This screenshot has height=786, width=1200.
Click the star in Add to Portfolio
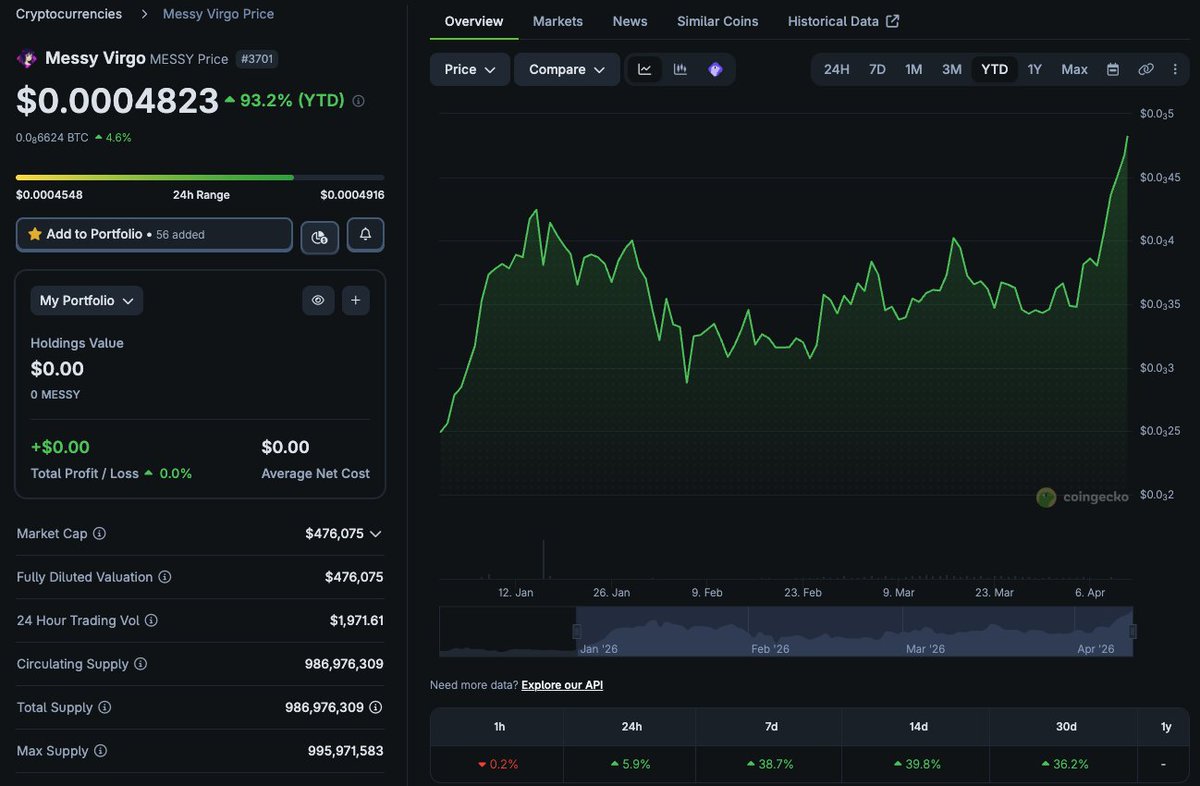coord(35,234)
